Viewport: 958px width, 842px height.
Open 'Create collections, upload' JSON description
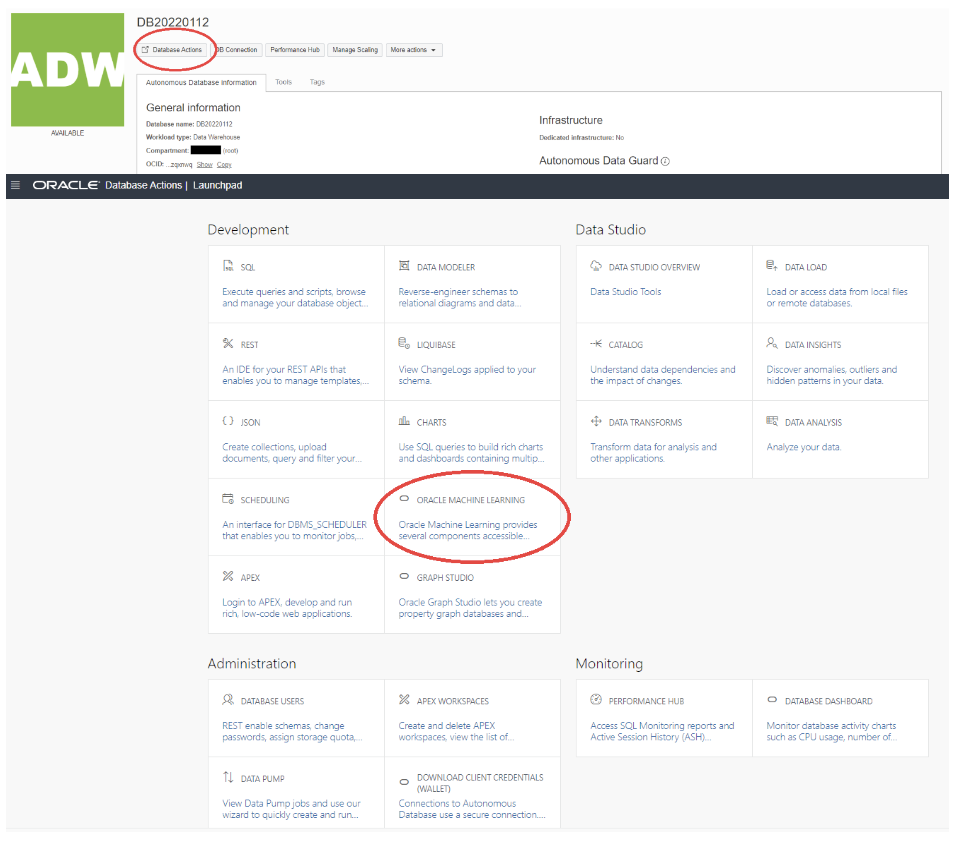pos(292,453)
